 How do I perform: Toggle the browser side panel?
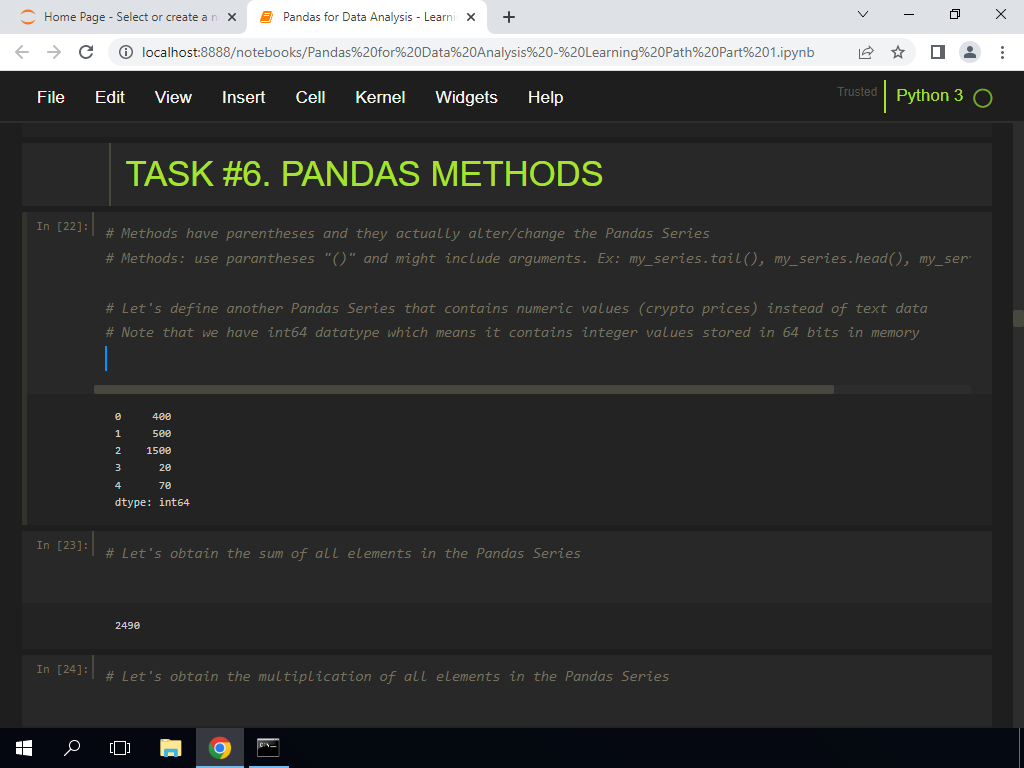[938, 52]
